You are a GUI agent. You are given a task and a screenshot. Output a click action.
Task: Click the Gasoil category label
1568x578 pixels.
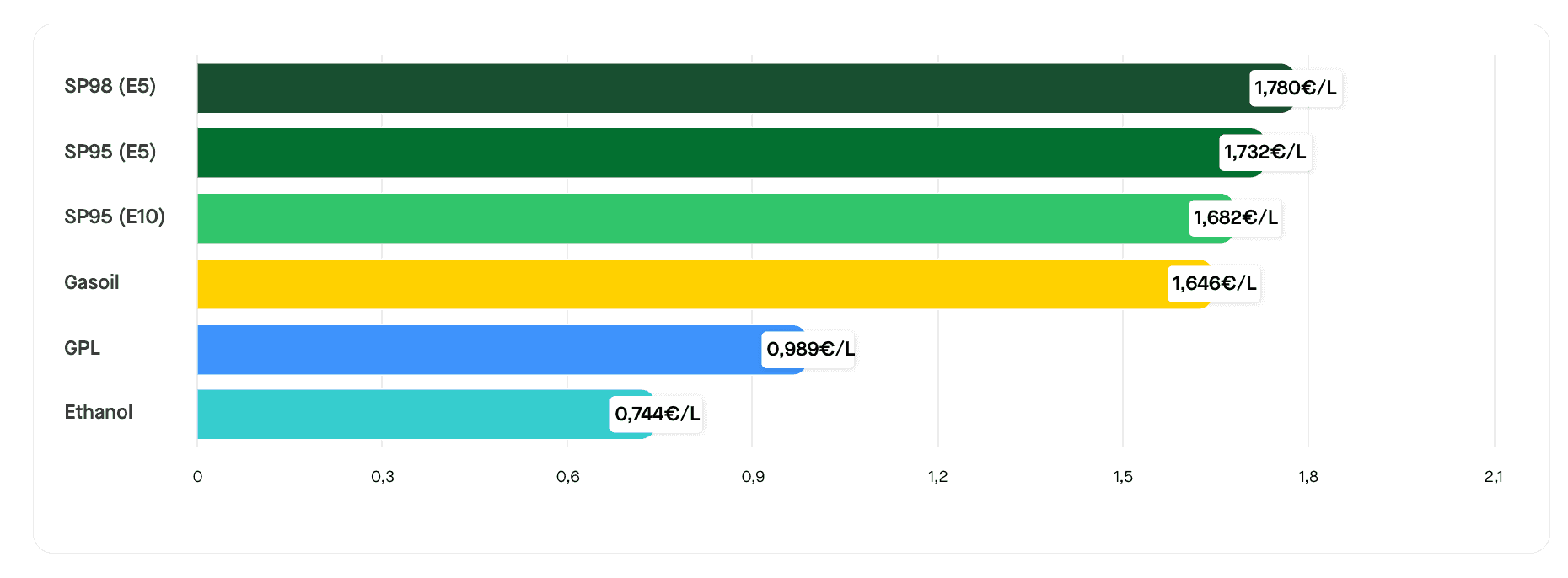[92, 283]
